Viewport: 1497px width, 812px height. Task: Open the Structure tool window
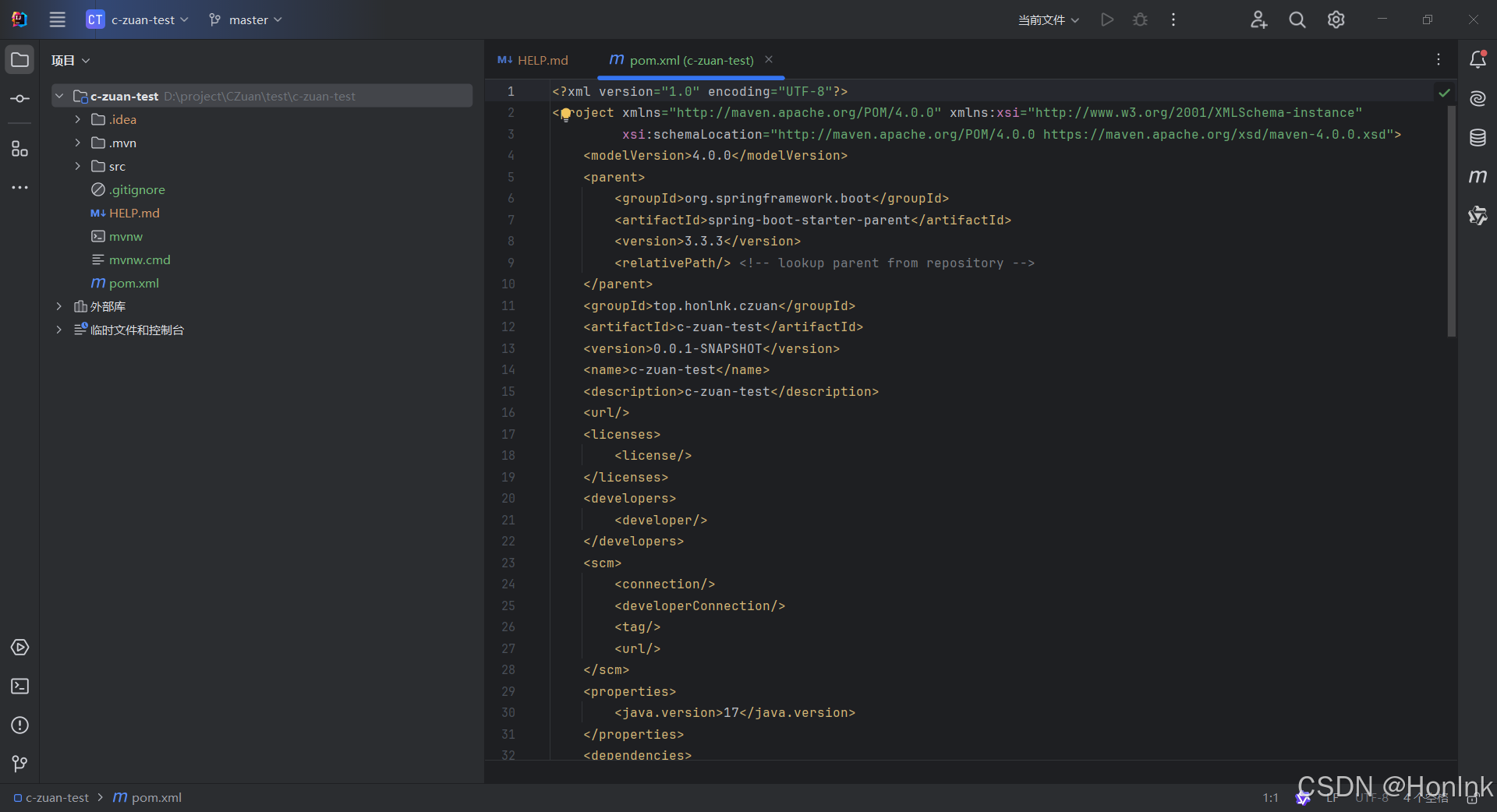[19, 149]
